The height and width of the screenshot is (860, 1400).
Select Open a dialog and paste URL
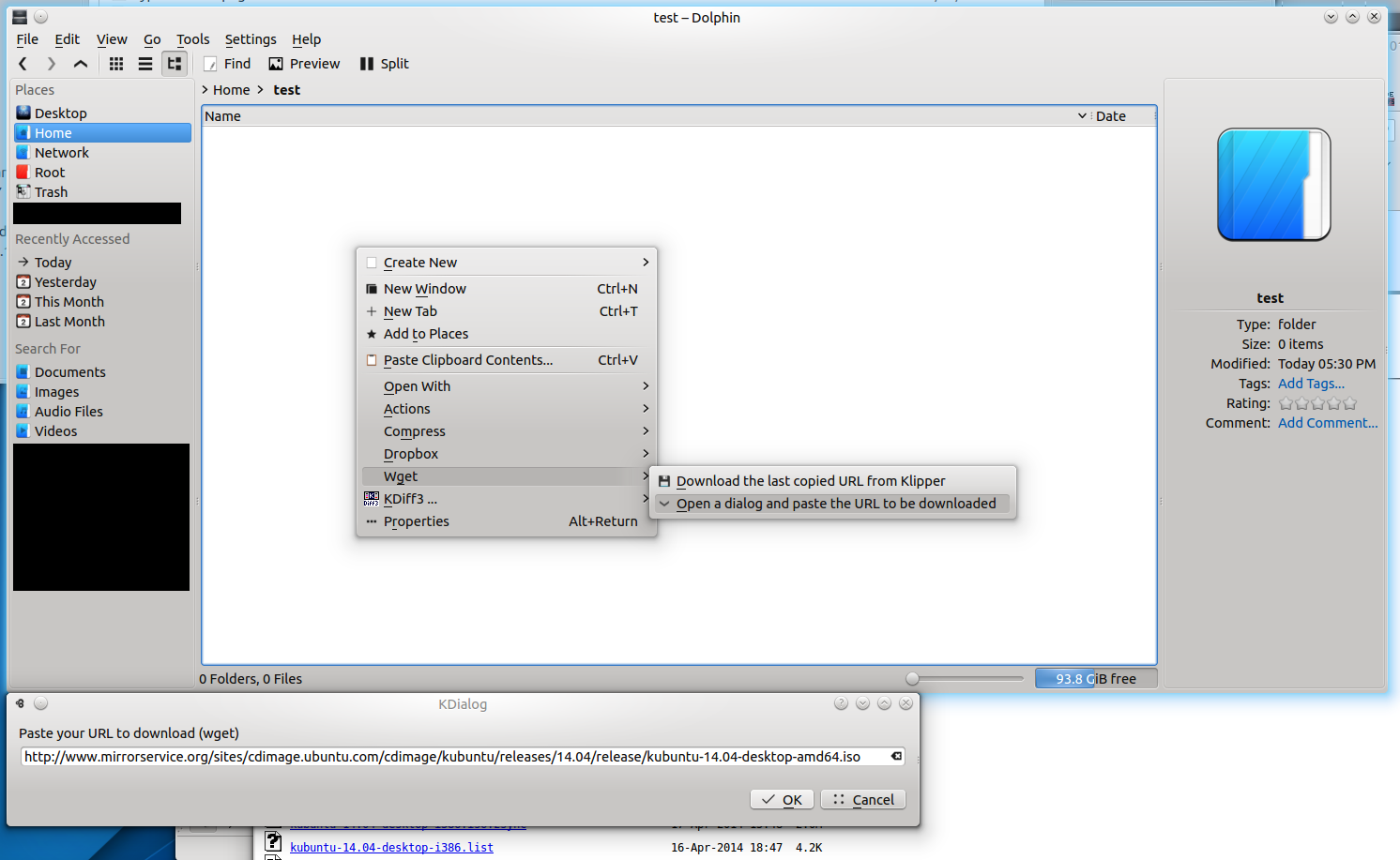[832, 504]
